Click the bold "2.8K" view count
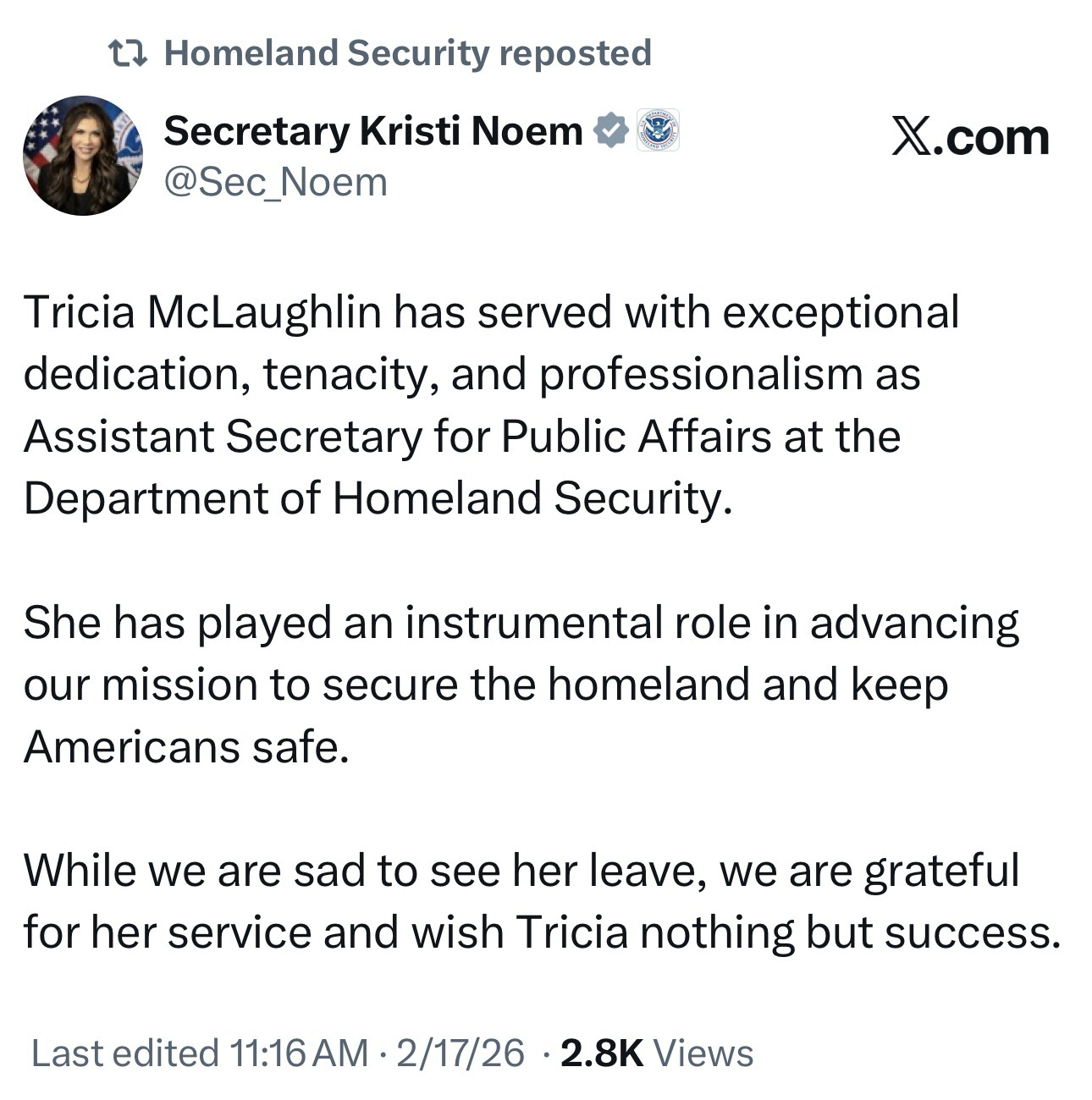Viewport: 1092px width, 1100px height. pyautogui.click(x=602, y=1053)
